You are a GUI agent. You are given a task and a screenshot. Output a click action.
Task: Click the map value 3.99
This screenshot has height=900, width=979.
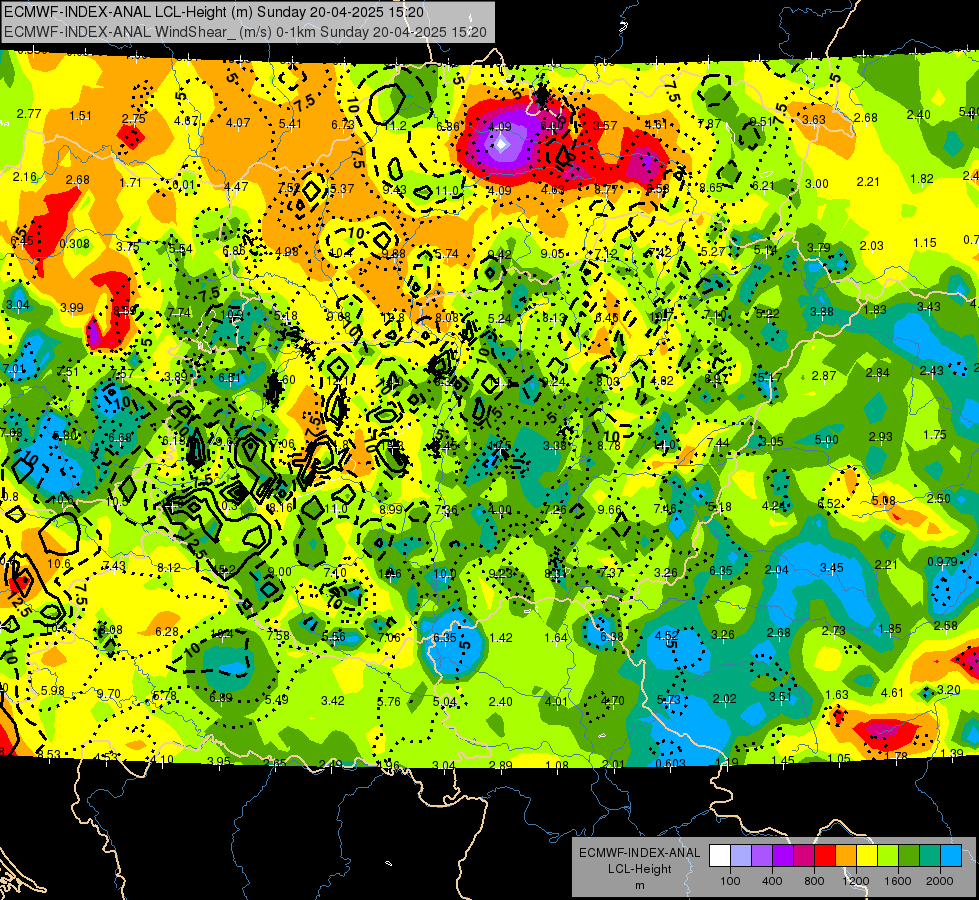click(x=72, y=308)
